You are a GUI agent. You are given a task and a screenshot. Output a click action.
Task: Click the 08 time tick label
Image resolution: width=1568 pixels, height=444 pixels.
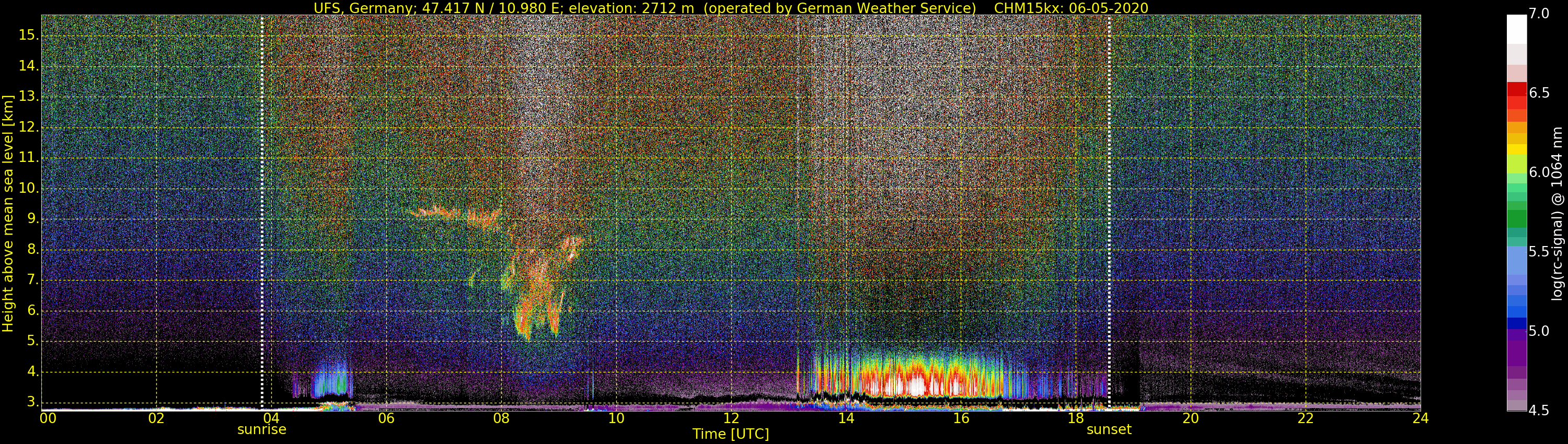click(x=501, y=418)
